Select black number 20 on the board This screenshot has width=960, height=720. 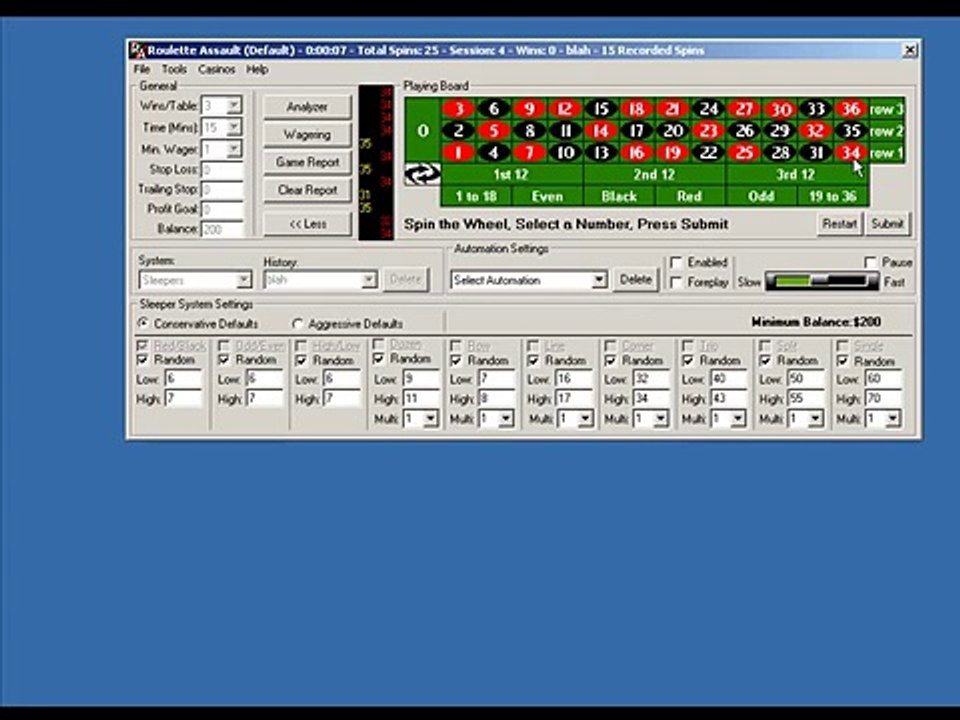coord(672,131)
